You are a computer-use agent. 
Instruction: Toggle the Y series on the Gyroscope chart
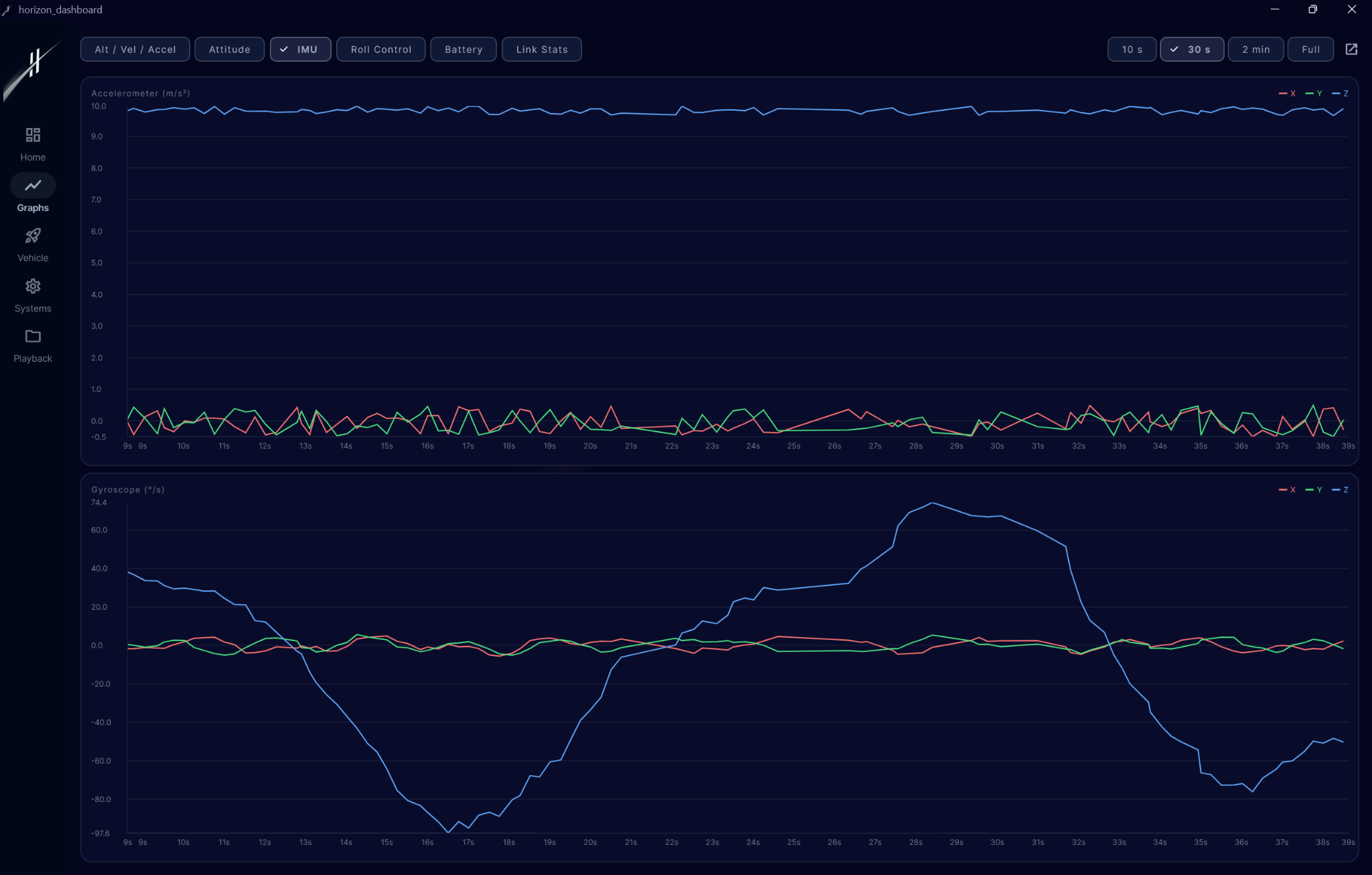pos(1315,490)
